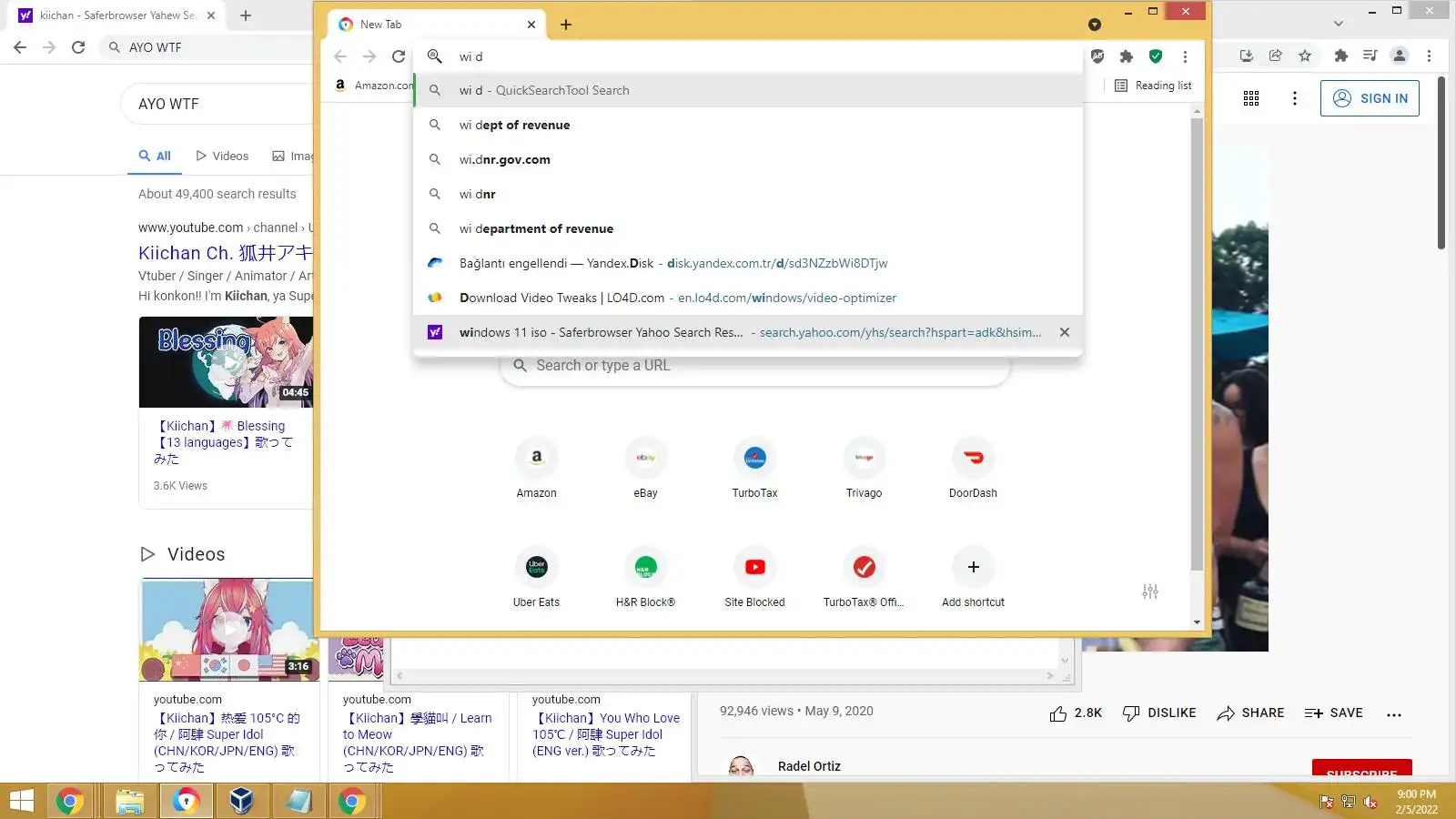Reload the New Tab page
Image resolution: width=1456 pixels, height=819 pixels.
[399, 56]
